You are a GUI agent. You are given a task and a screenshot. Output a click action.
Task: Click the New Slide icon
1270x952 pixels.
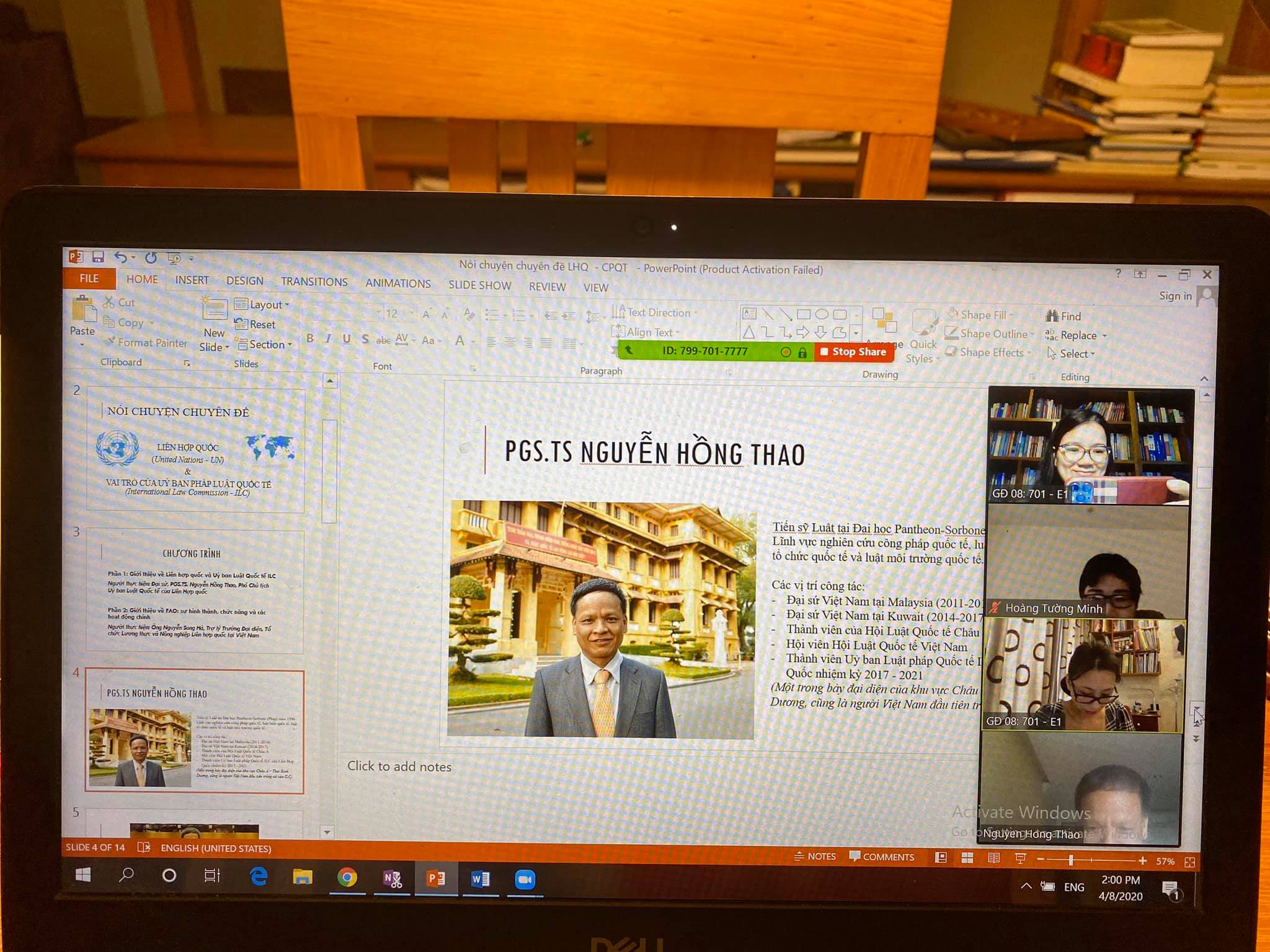click(214, 310)
